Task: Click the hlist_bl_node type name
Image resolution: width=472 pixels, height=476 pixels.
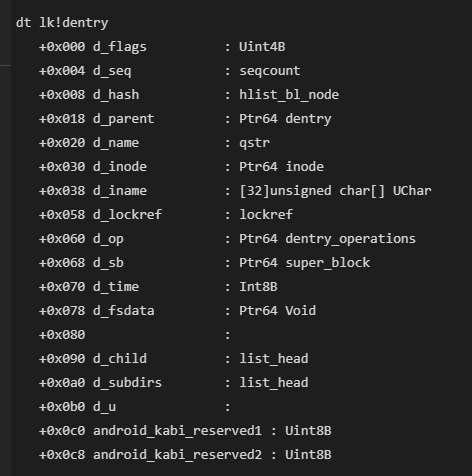Action: coord(289,95)
